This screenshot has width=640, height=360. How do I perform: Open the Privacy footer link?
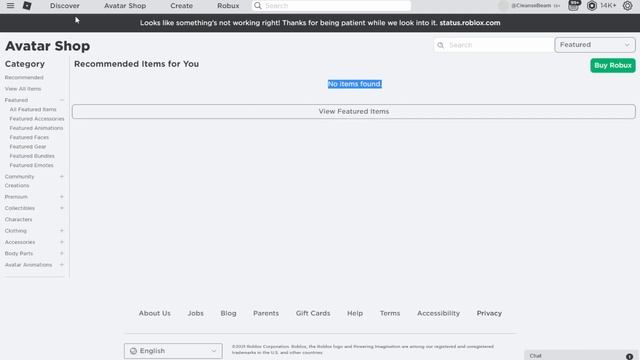489,313
